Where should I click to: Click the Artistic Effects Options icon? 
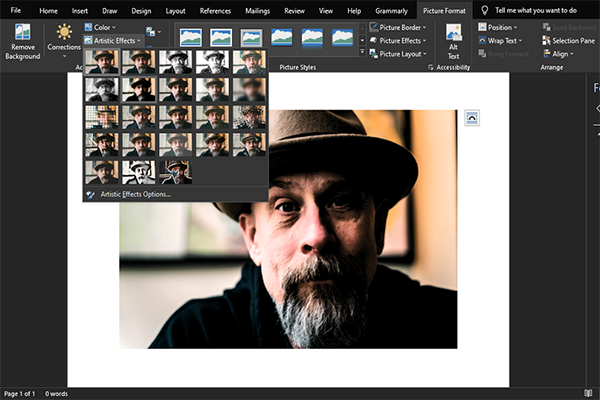coord(91,194)
